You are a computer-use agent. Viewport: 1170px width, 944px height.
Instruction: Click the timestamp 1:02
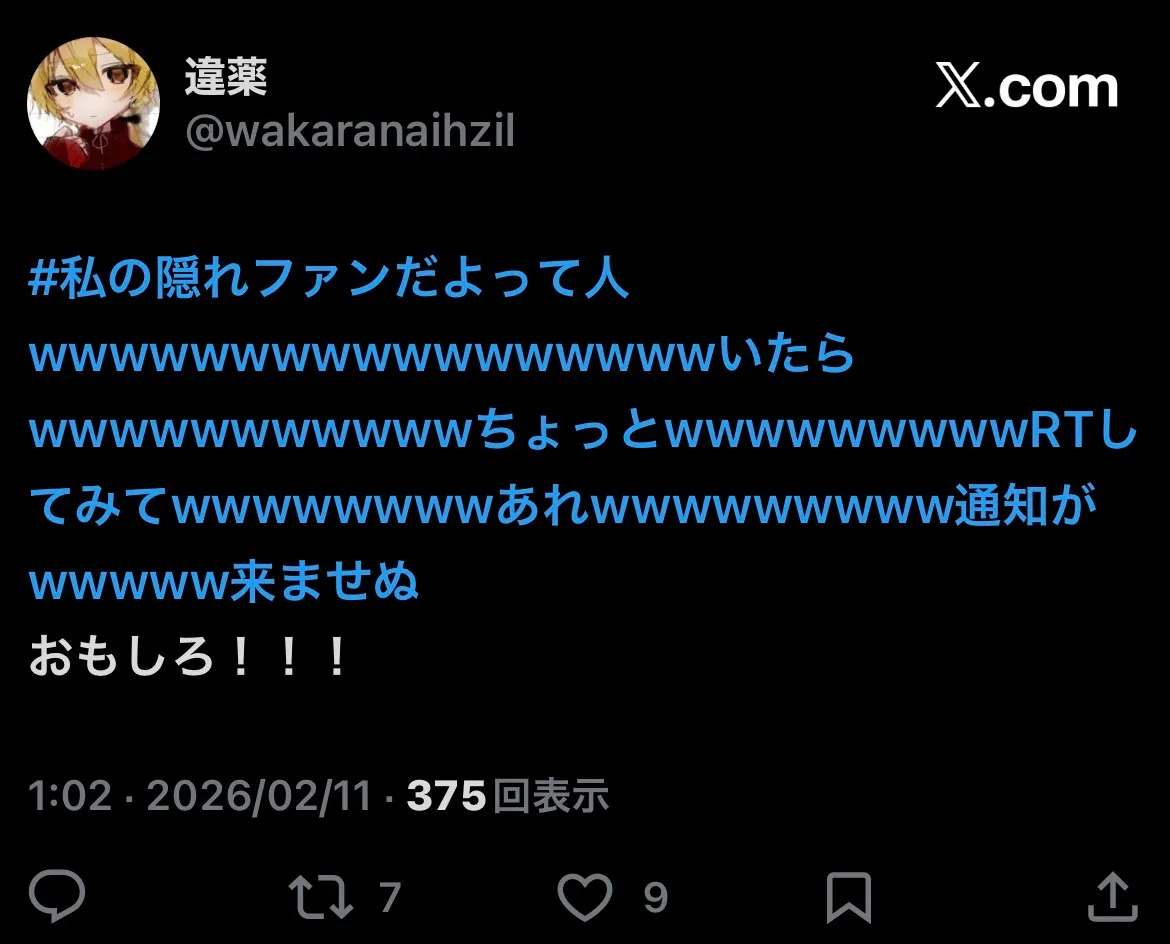(70, 795)
